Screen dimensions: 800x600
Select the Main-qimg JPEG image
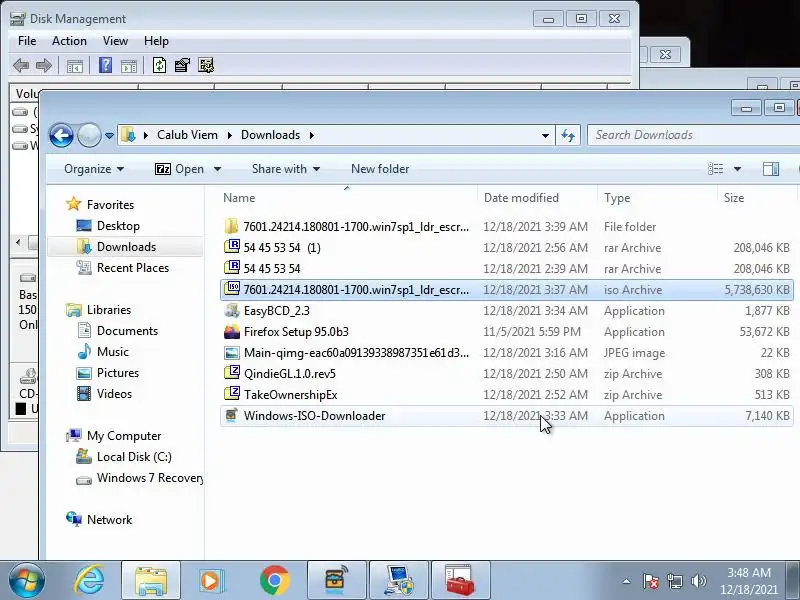(x=507, y=353)
